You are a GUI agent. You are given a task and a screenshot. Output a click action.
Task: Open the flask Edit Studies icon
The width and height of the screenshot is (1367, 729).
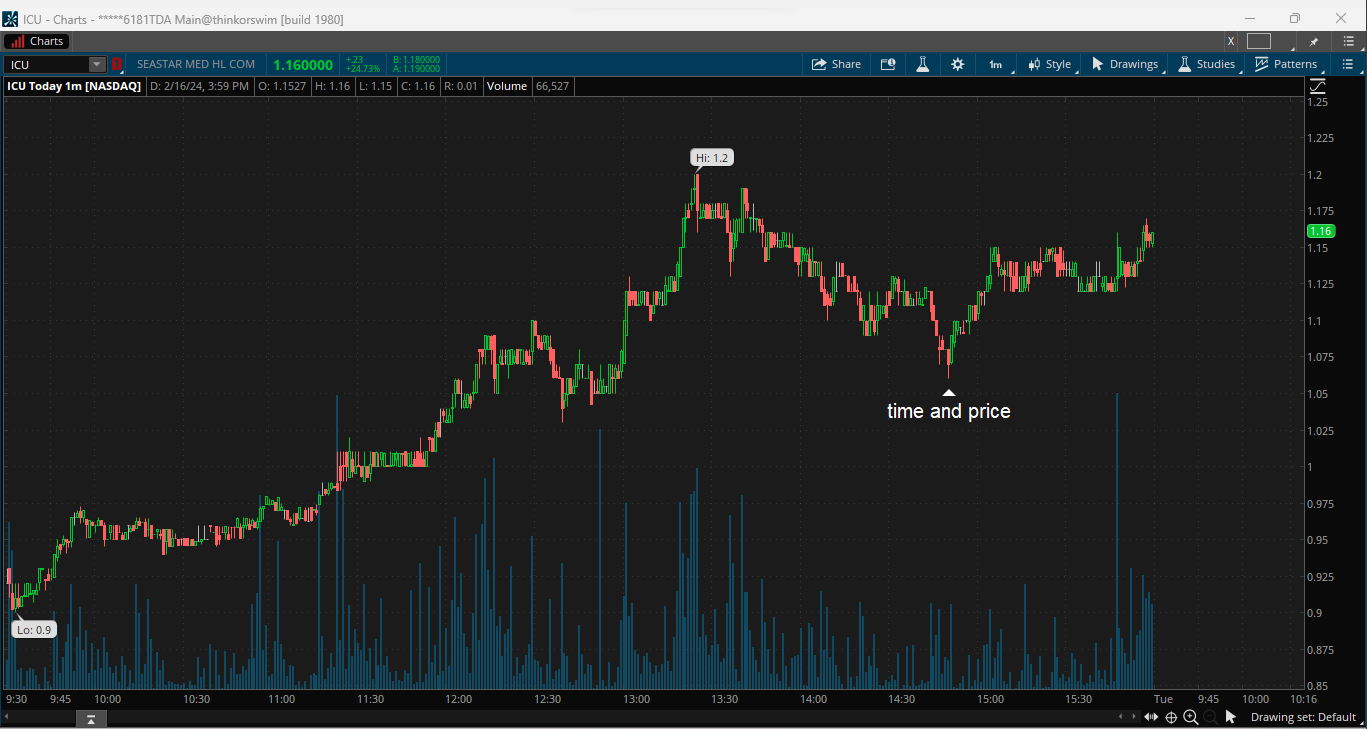922,64
